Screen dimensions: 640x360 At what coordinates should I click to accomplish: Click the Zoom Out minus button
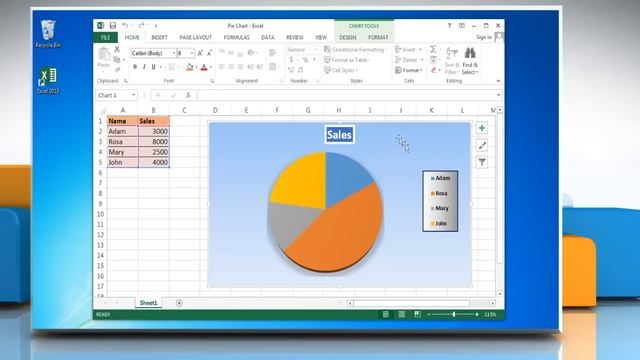pos(429,314)
